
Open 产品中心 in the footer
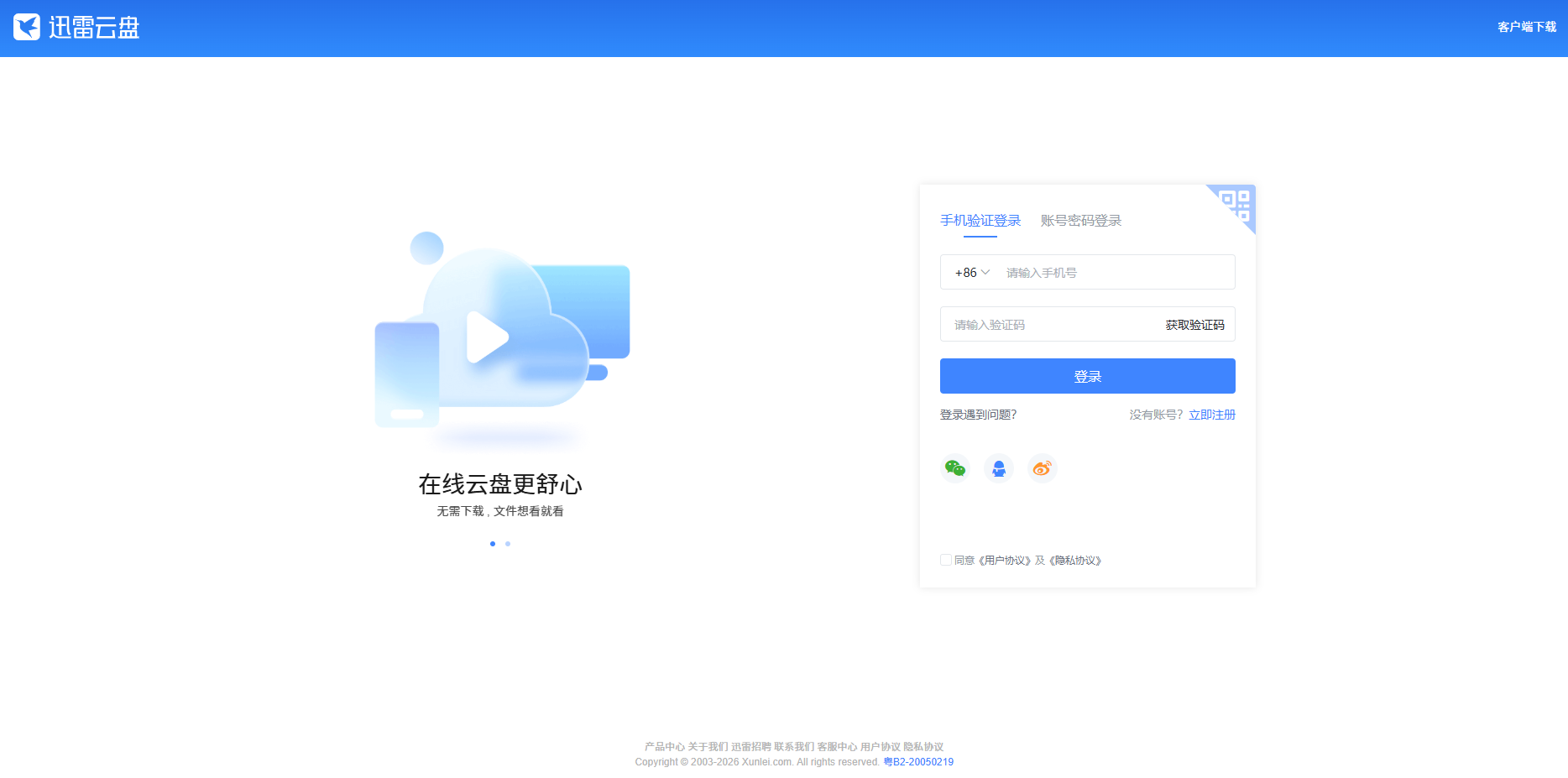pyautogui.click(x=665, y=747)
